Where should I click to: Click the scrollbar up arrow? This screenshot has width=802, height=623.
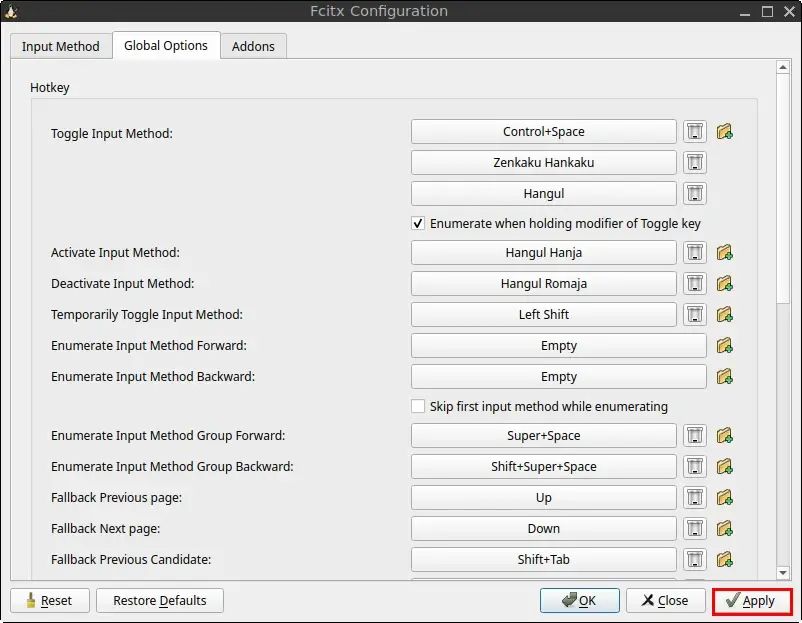click(x=783, y=67)
